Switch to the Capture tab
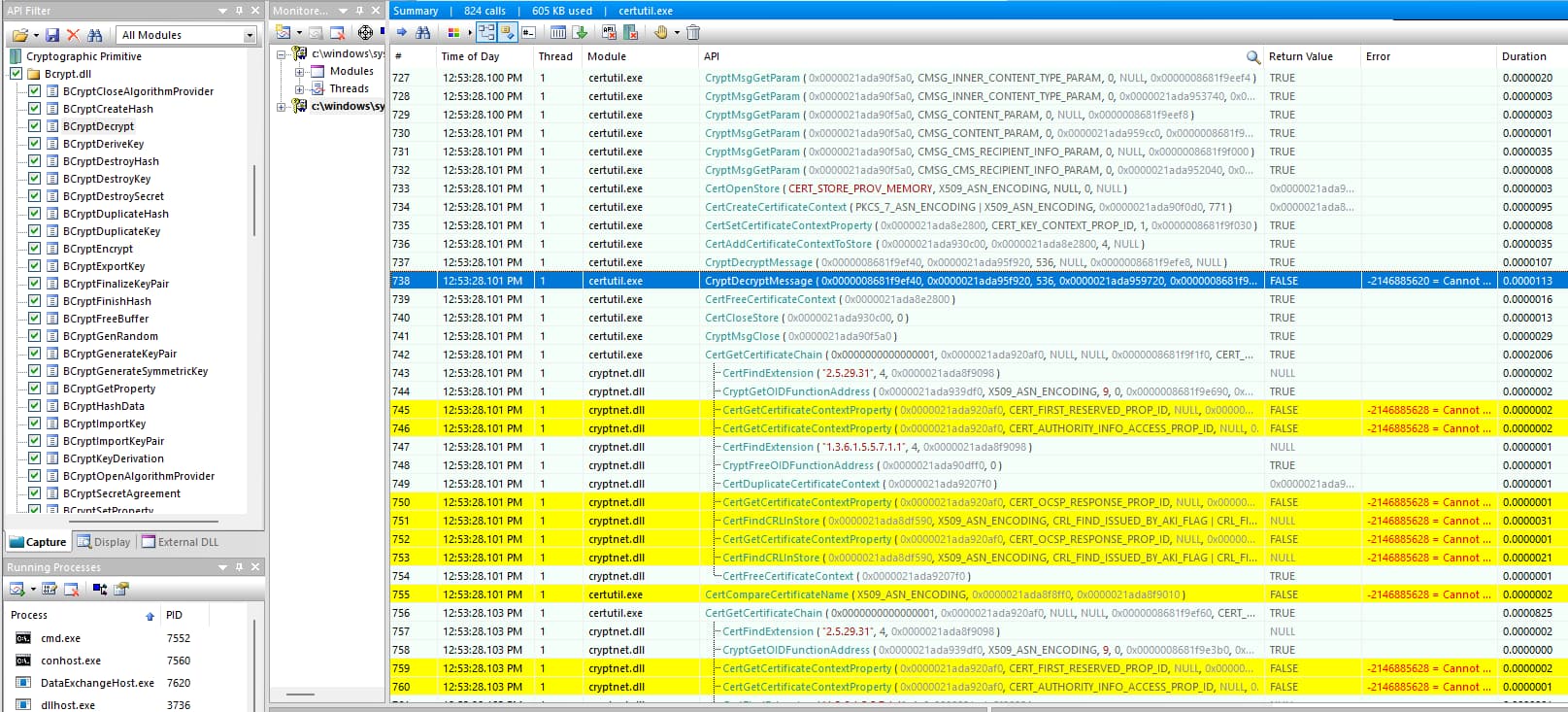The height and width of the screenshot is (712, 1568). [38, 542]
